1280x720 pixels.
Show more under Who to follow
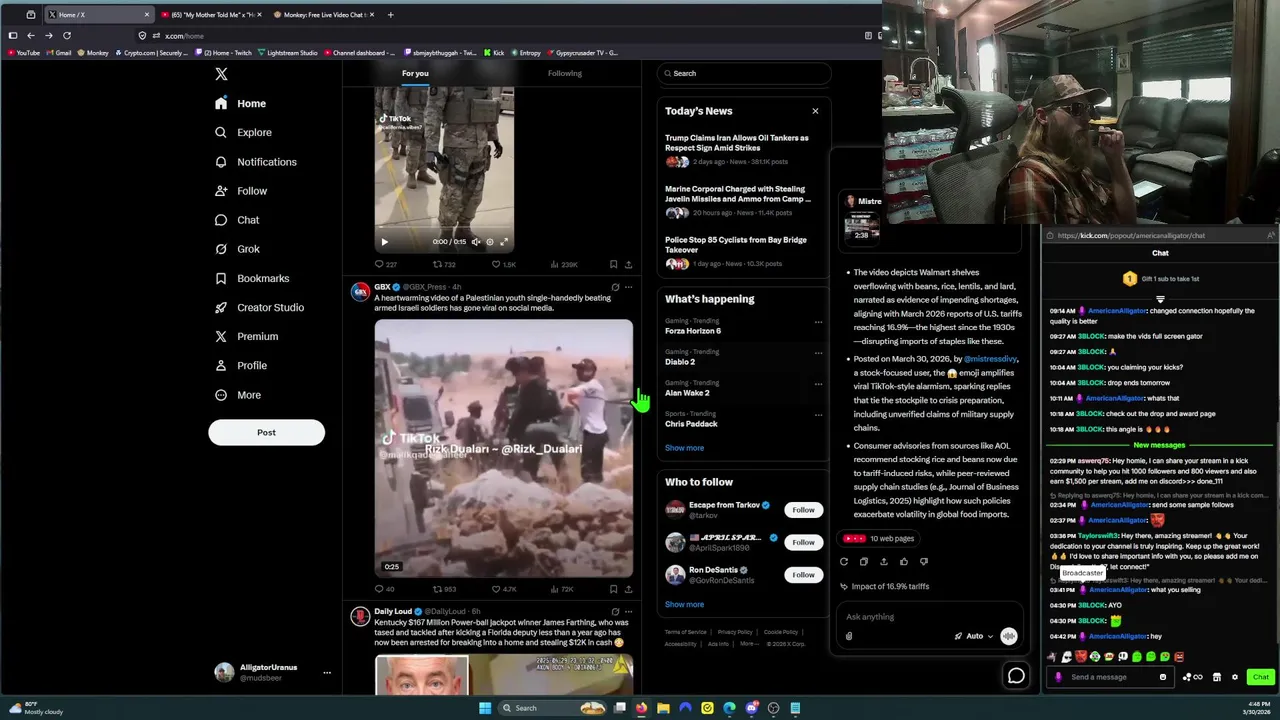tap(684, 604)
